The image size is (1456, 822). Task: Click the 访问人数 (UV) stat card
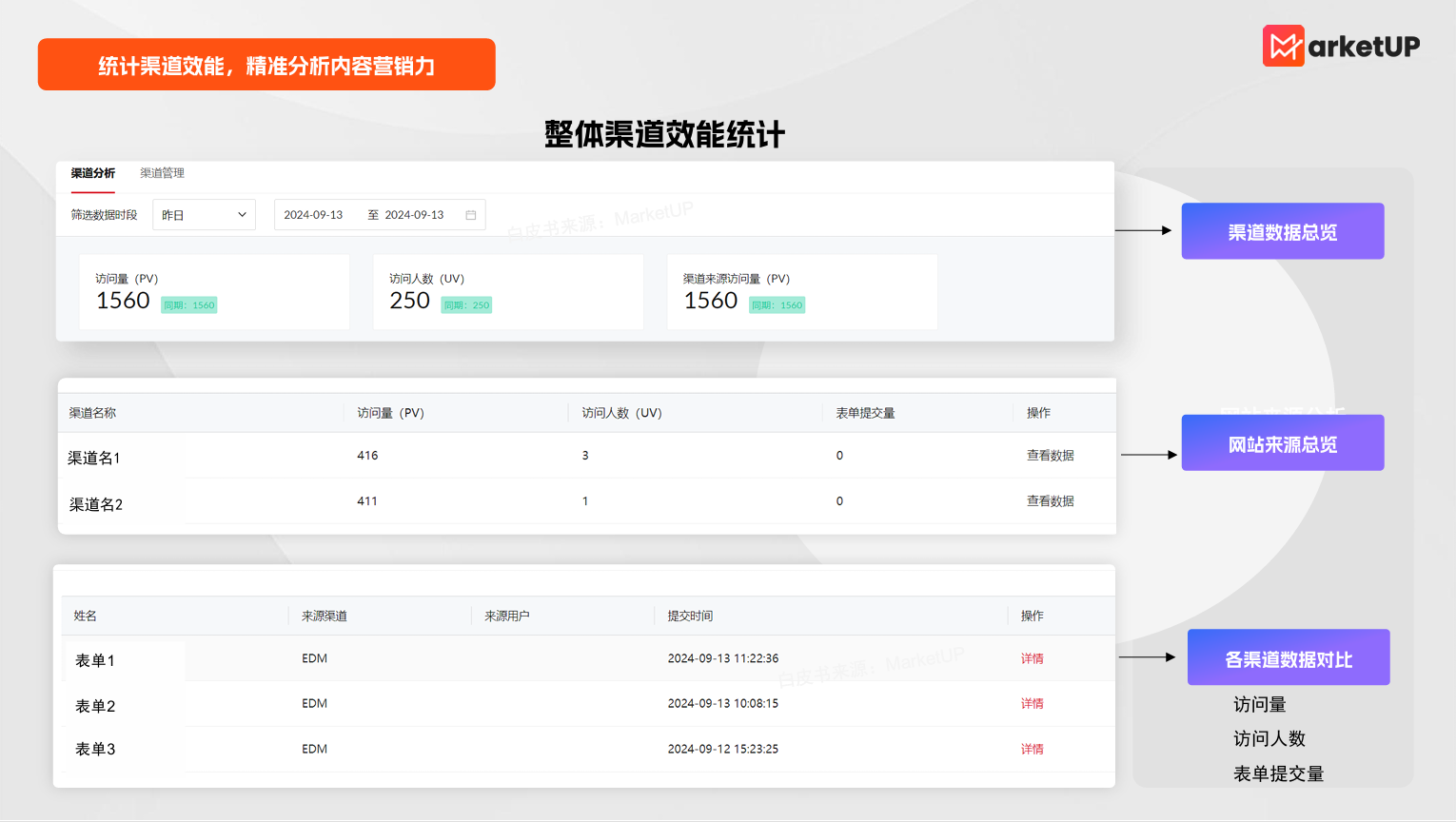click(x=507, y=292)
